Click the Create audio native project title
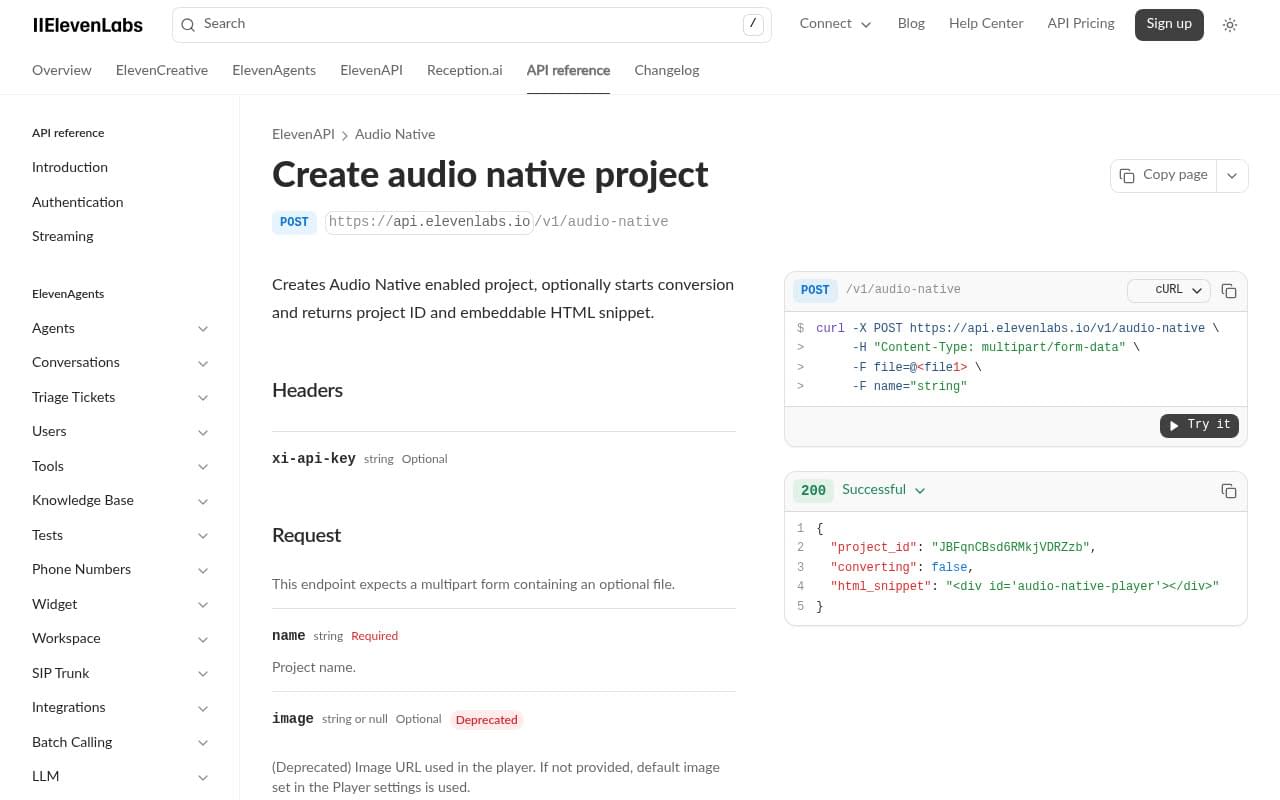Viewport: 1280px width, 800px height. click(x=490, y=175)
